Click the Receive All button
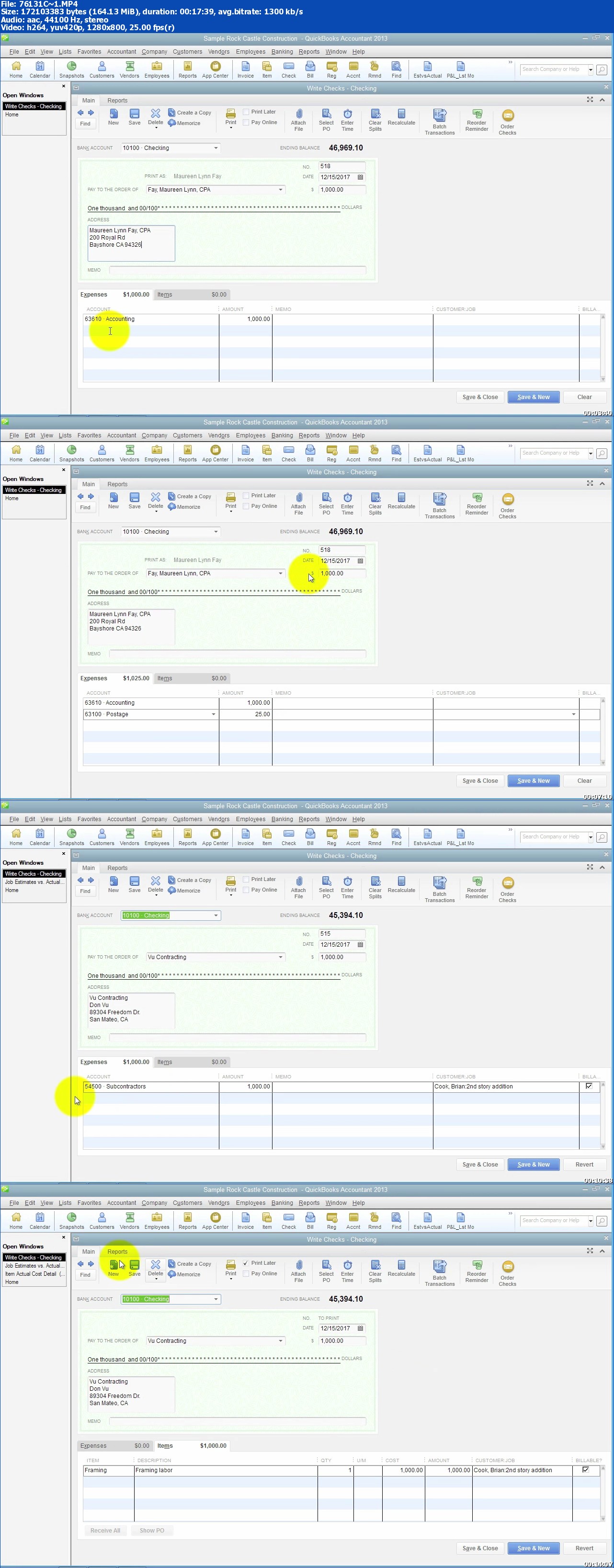The width and height of the screenshot is (614, 1568). (x=105, y=1530)
